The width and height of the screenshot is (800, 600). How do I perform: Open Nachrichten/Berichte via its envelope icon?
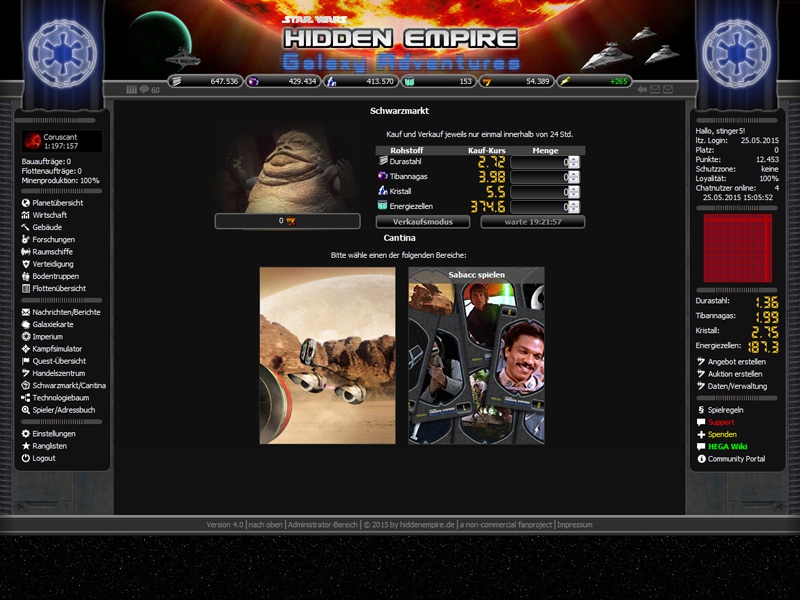coord(26,312)
